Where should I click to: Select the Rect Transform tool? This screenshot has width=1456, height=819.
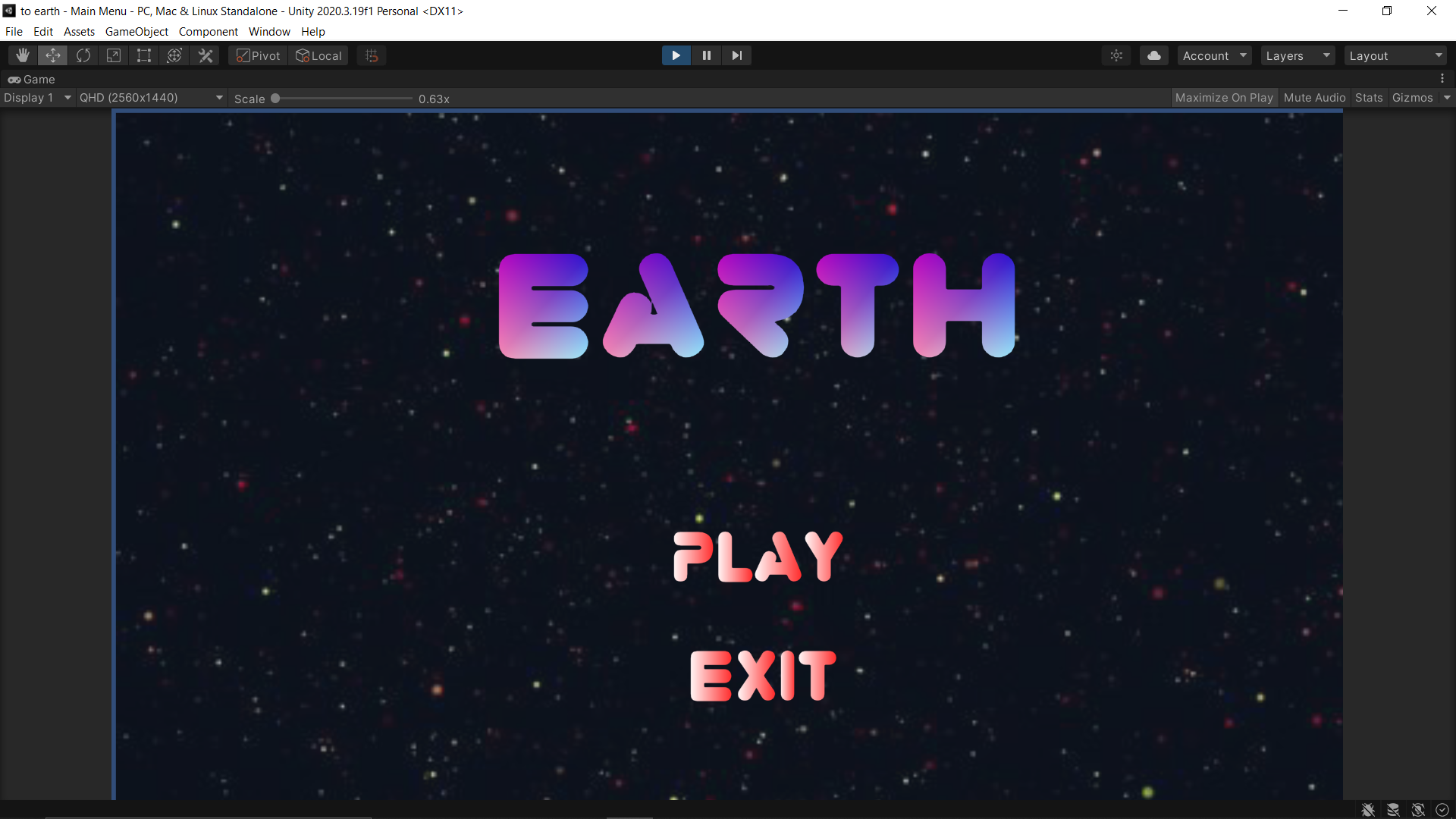pyautogui.click(x=144, y=55)
